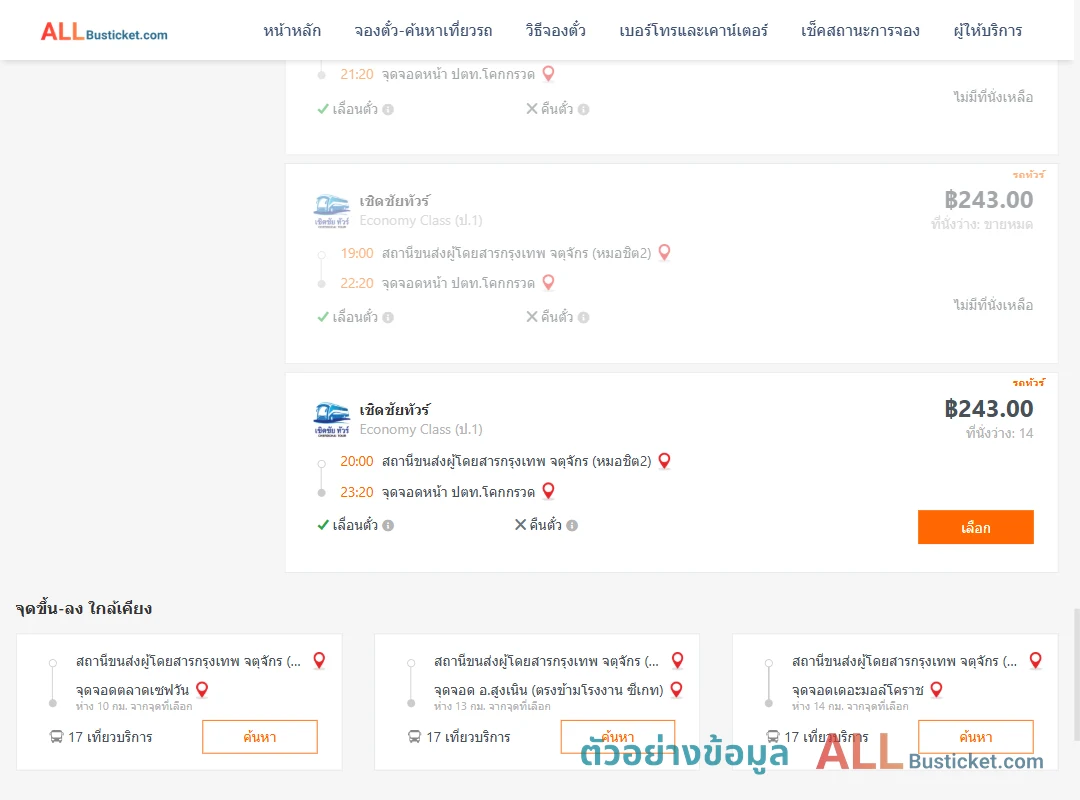Click info icon next to เลื่อนตั๋ว in 21:20 trip
The image size is (1080, 800).
[x=388, y=109]
